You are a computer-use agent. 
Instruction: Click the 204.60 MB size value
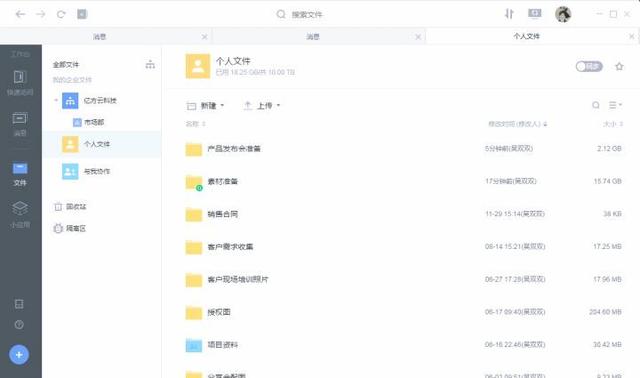point(605,312)
